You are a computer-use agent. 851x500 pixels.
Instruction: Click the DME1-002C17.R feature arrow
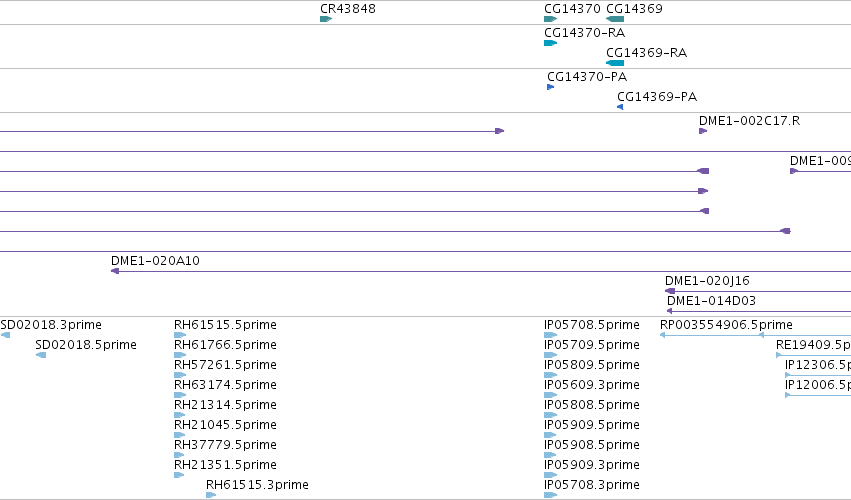point(703,131)
